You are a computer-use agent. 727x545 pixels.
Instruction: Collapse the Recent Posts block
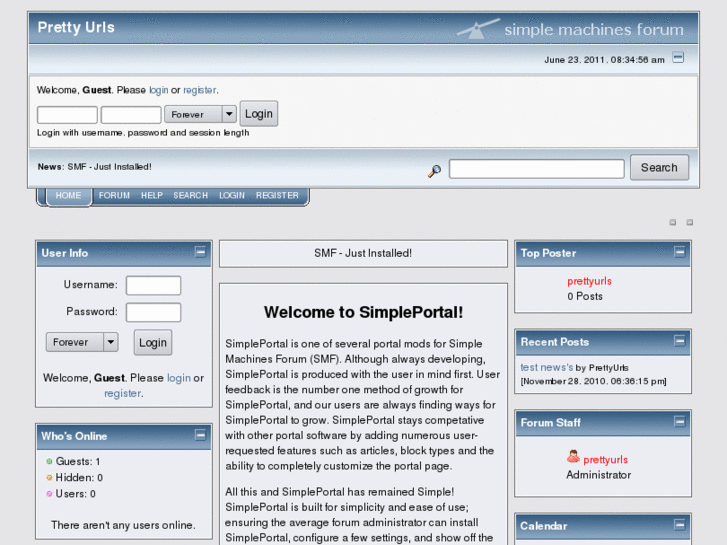(679, 341)
